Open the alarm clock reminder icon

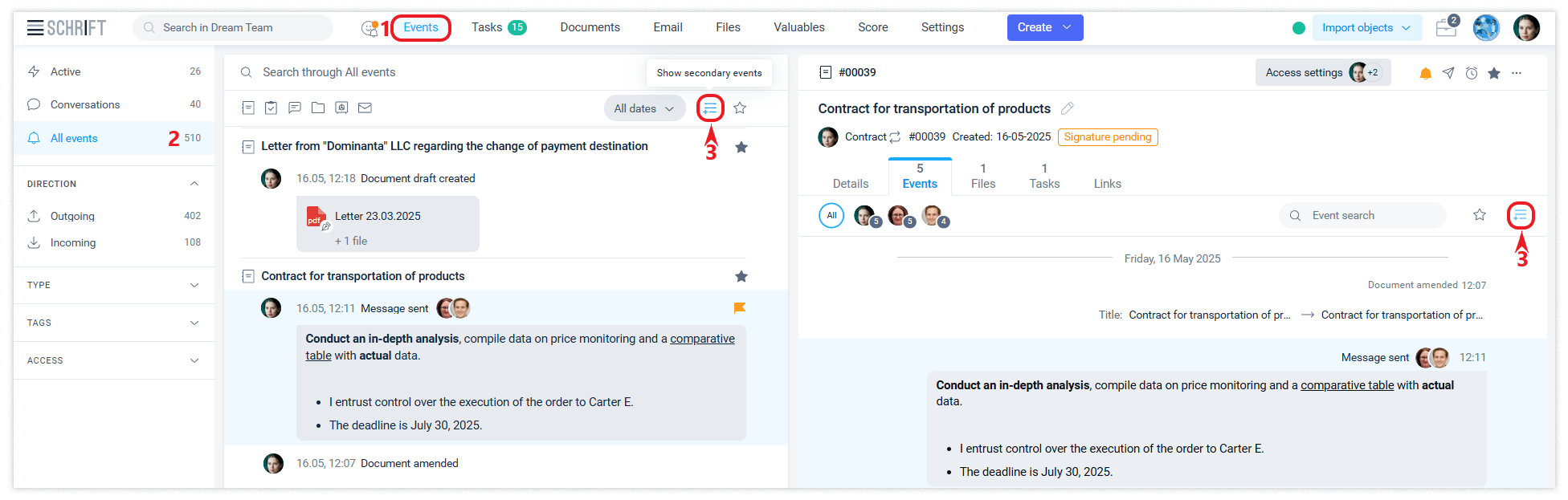(x=1471, y=73)
